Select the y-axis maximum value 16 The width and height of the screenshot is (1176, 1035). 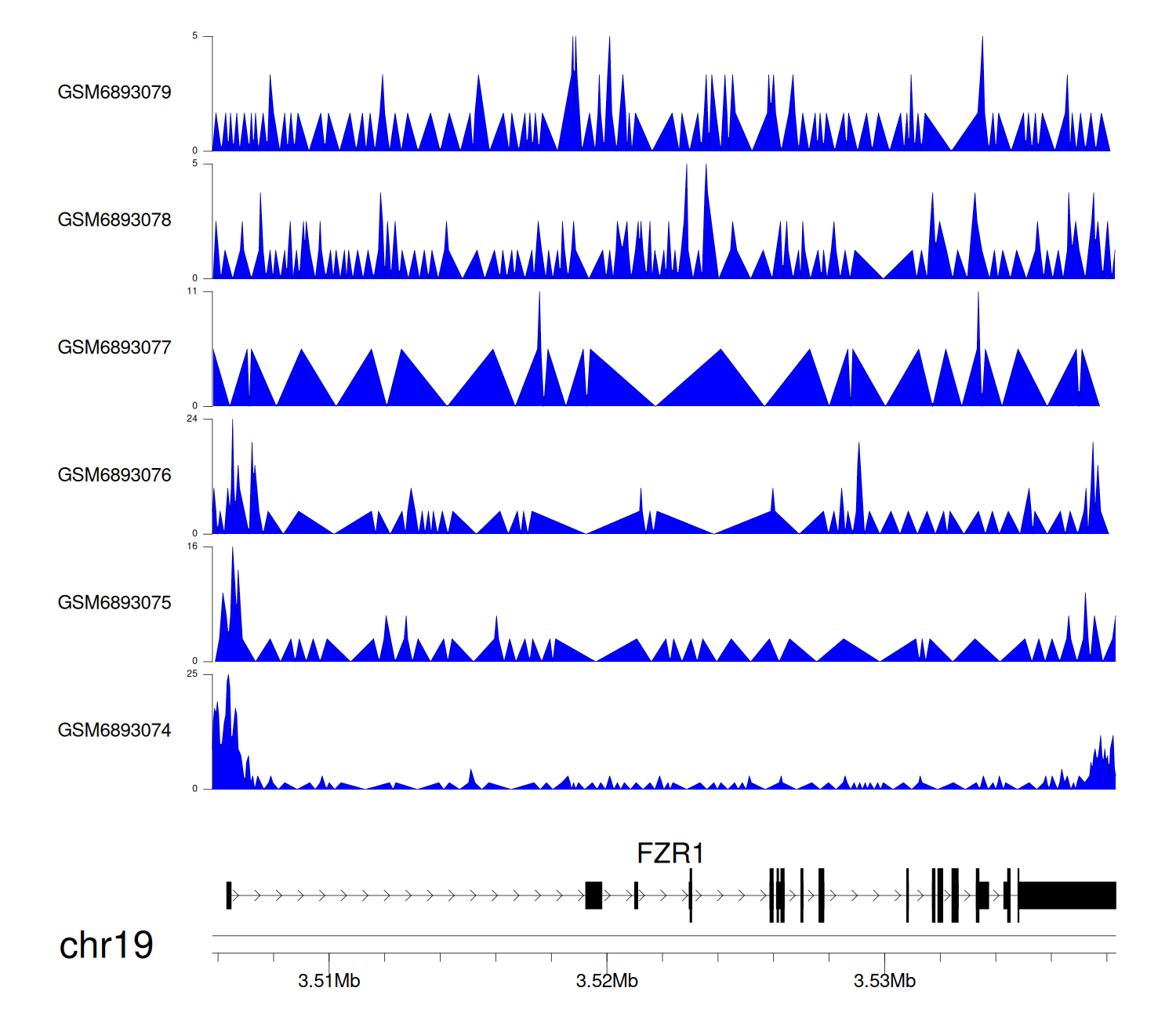(x=192, y=547)
